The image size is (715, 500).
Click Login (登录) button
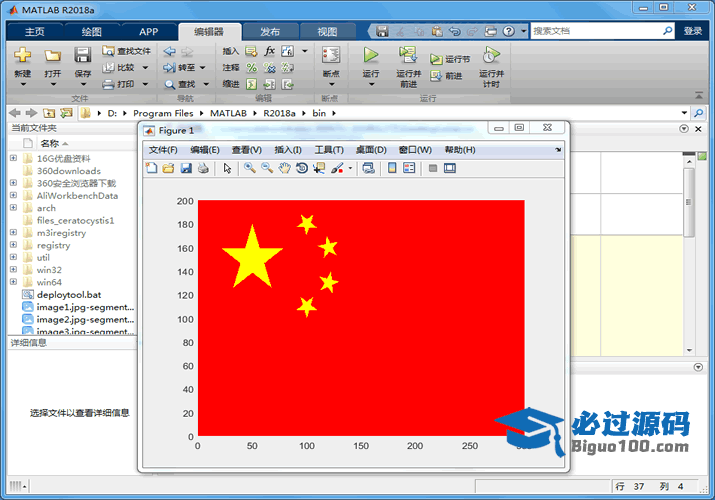pos(693,31)
